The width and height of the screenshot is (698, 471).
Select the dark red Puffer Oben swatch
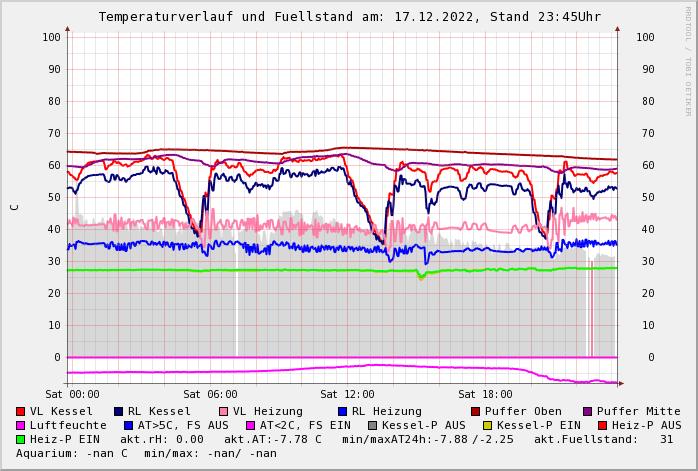pyautogui.click(x=476, y=411)
